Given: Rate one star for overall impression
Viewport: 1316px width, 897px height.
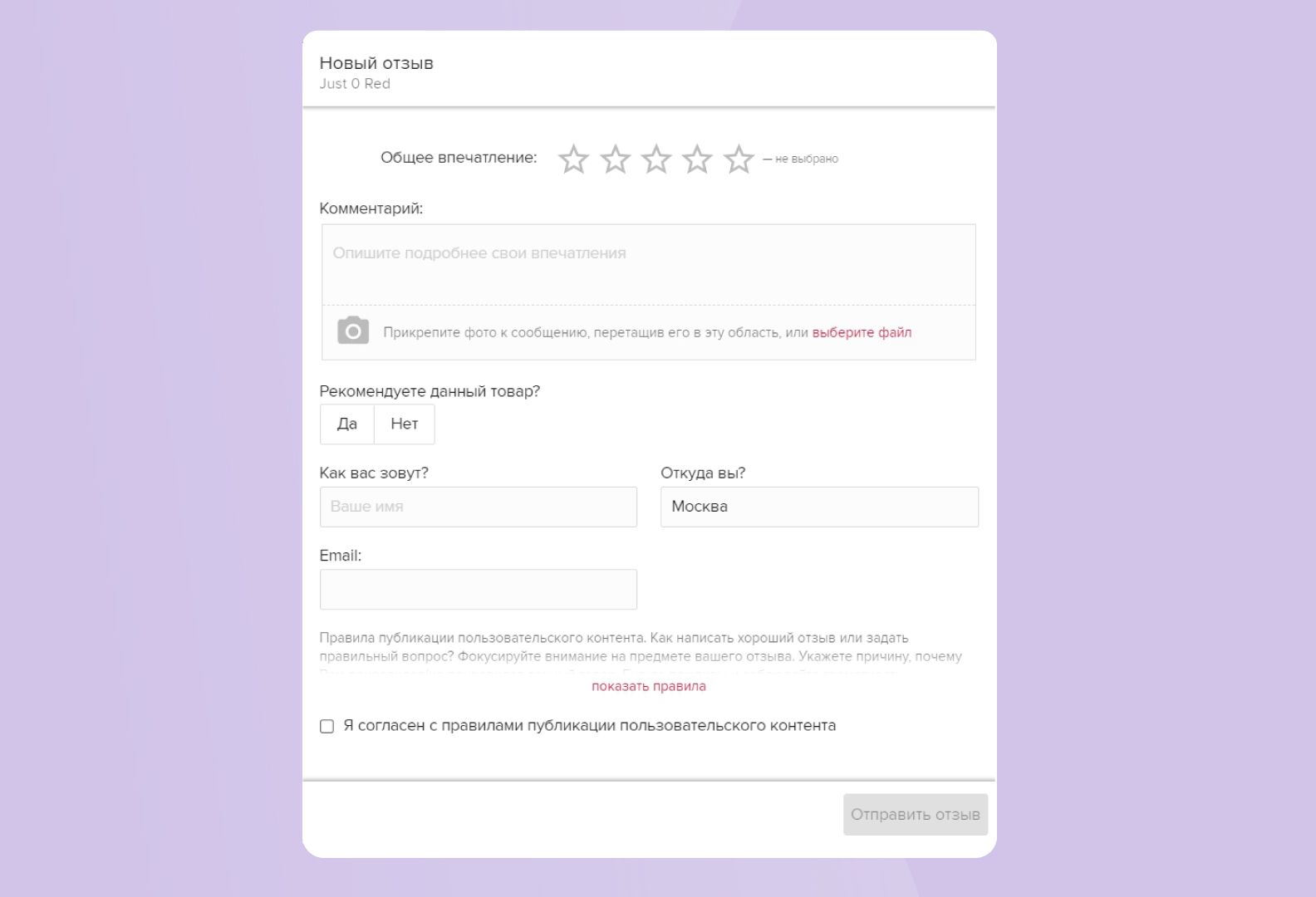Looking at the screenshot, I should coord(573,159).
